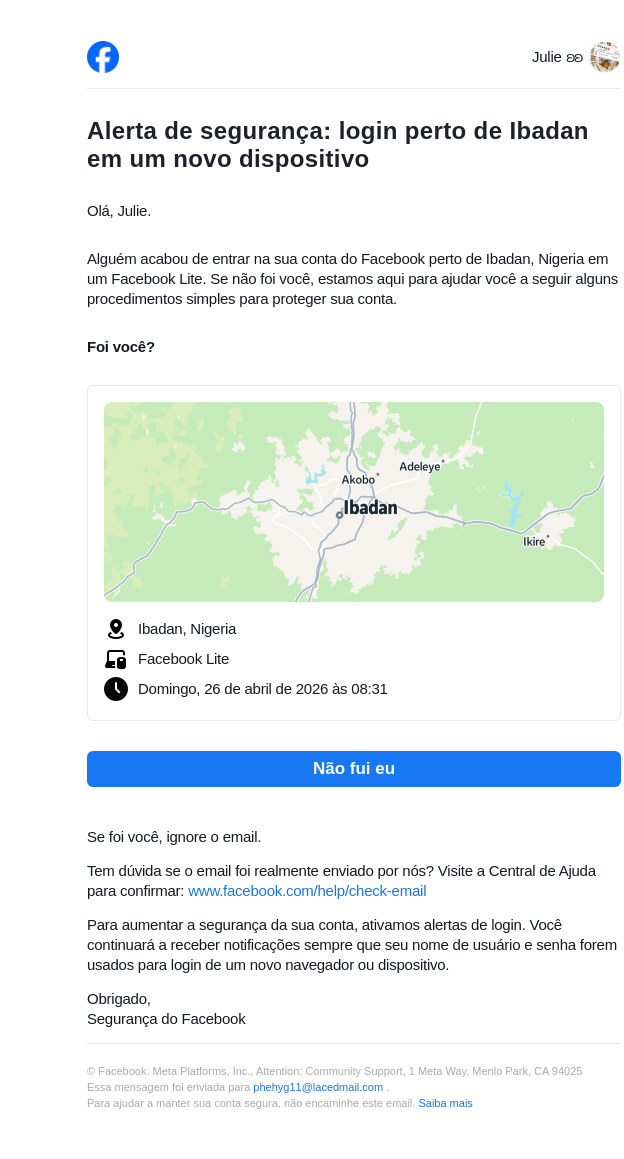624x1159 pixels.
Task: Select the Adeleye label on the map
Action: point(419,467)
